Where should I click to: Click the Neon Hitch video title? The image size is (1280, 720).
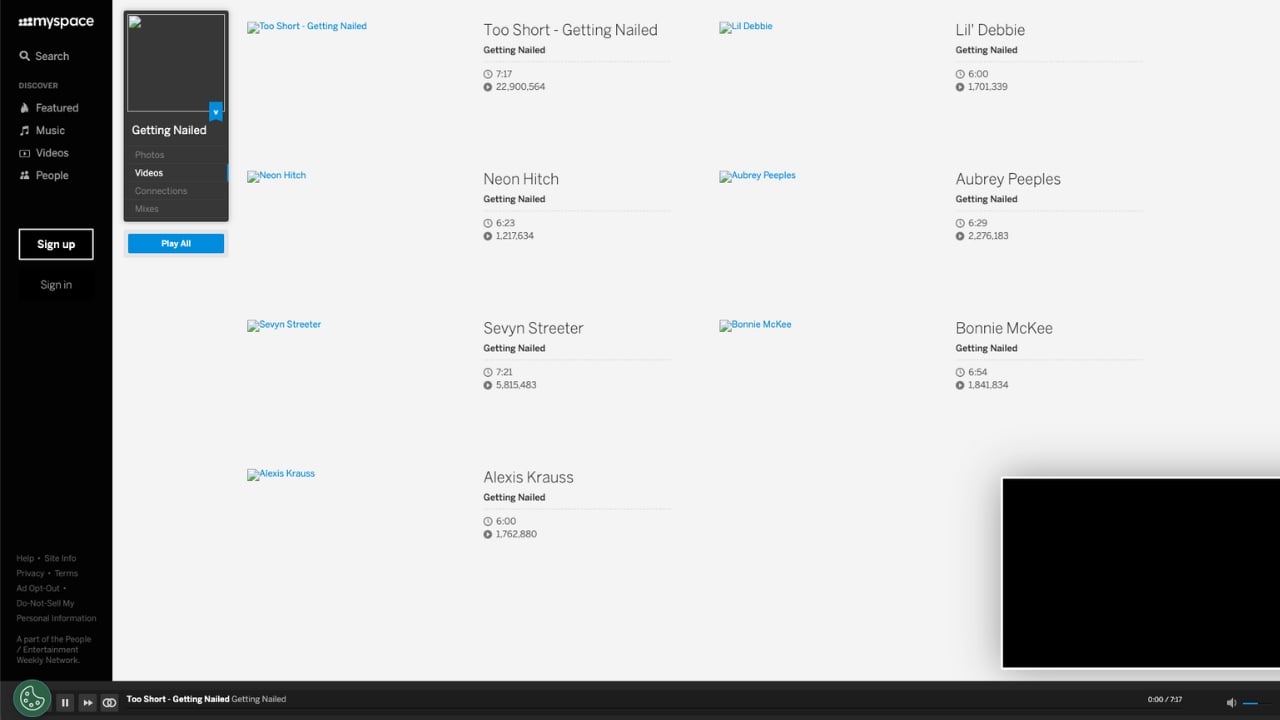521,179
